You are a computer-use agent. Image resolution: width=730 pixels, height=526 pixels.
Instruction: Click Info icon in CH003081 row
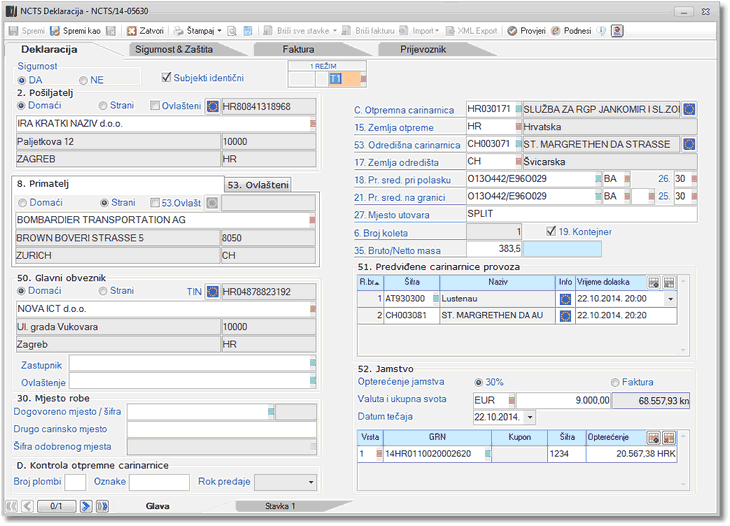point(565,316)
